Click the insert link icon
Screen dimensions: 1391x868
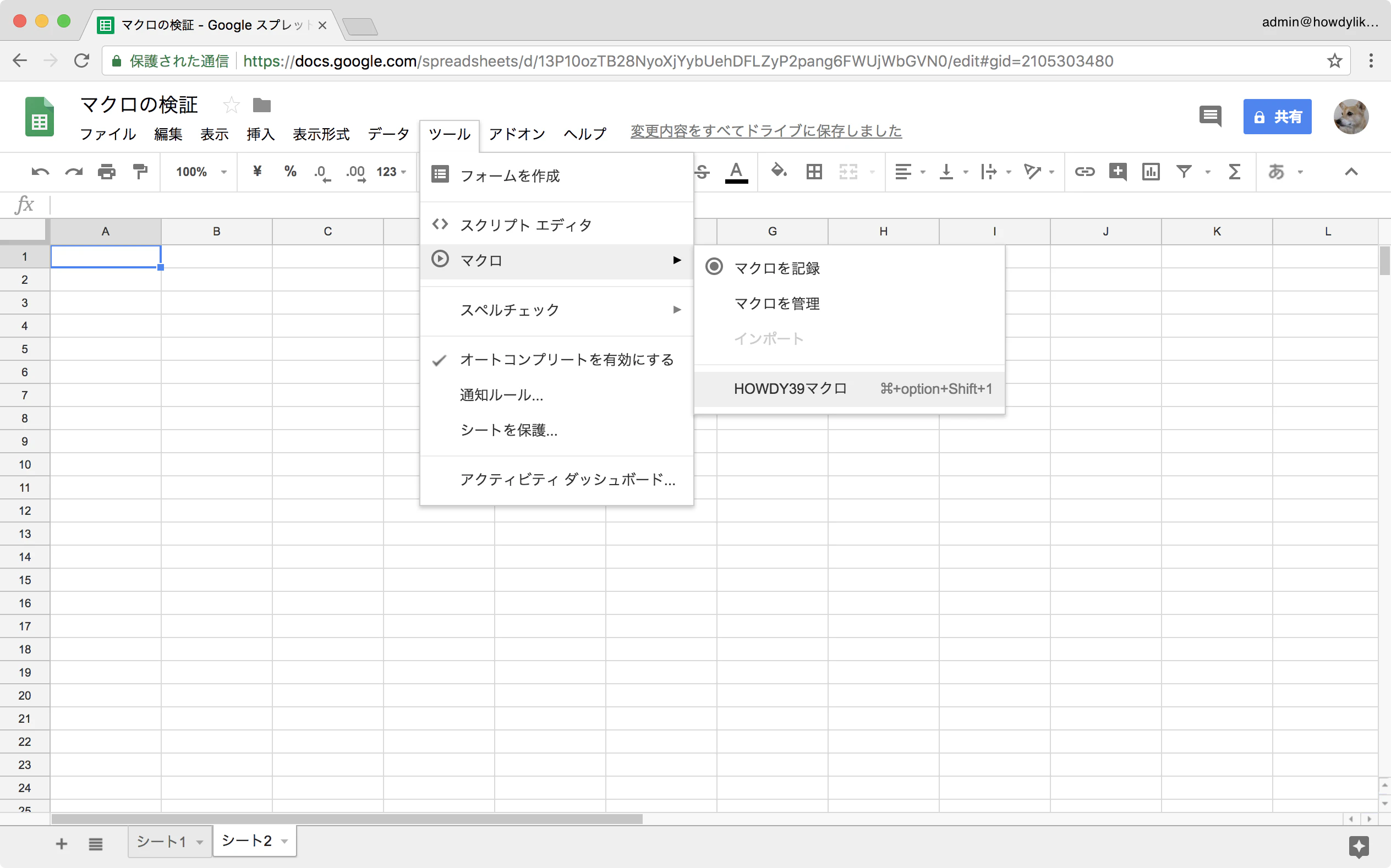click(1085, 172)
